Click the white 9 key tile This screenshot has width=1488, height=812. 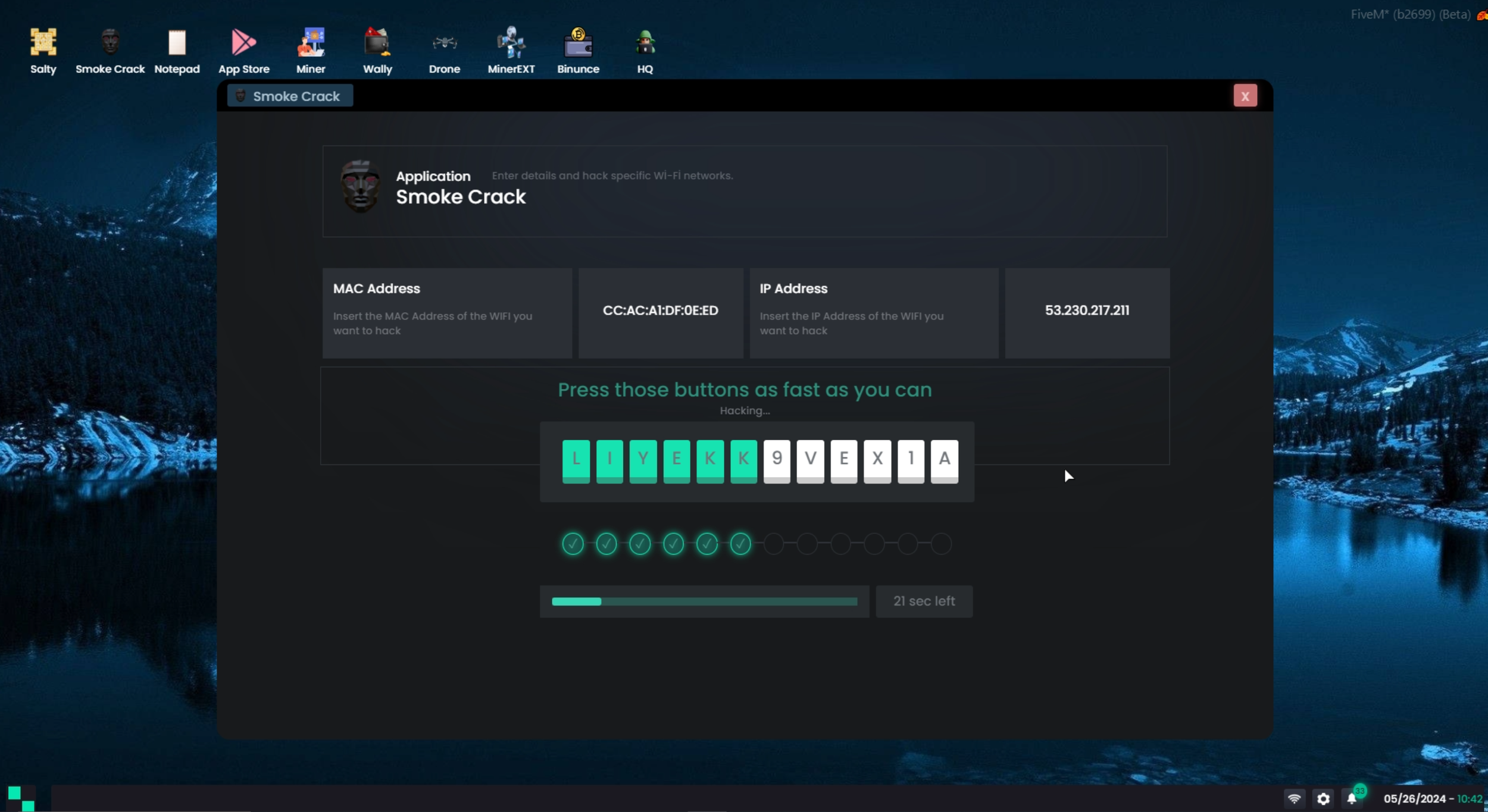pos(777,461)
